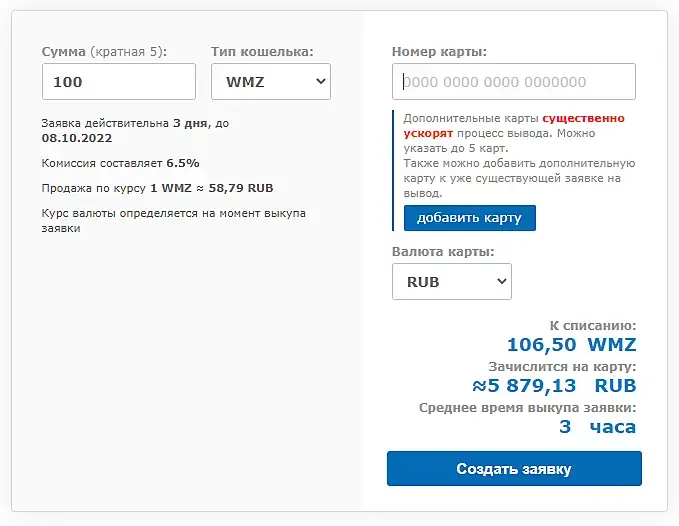The height and width of the screenshot is (526, 679).
Task: Click the Создать заявку button
Action: [514, 468]
